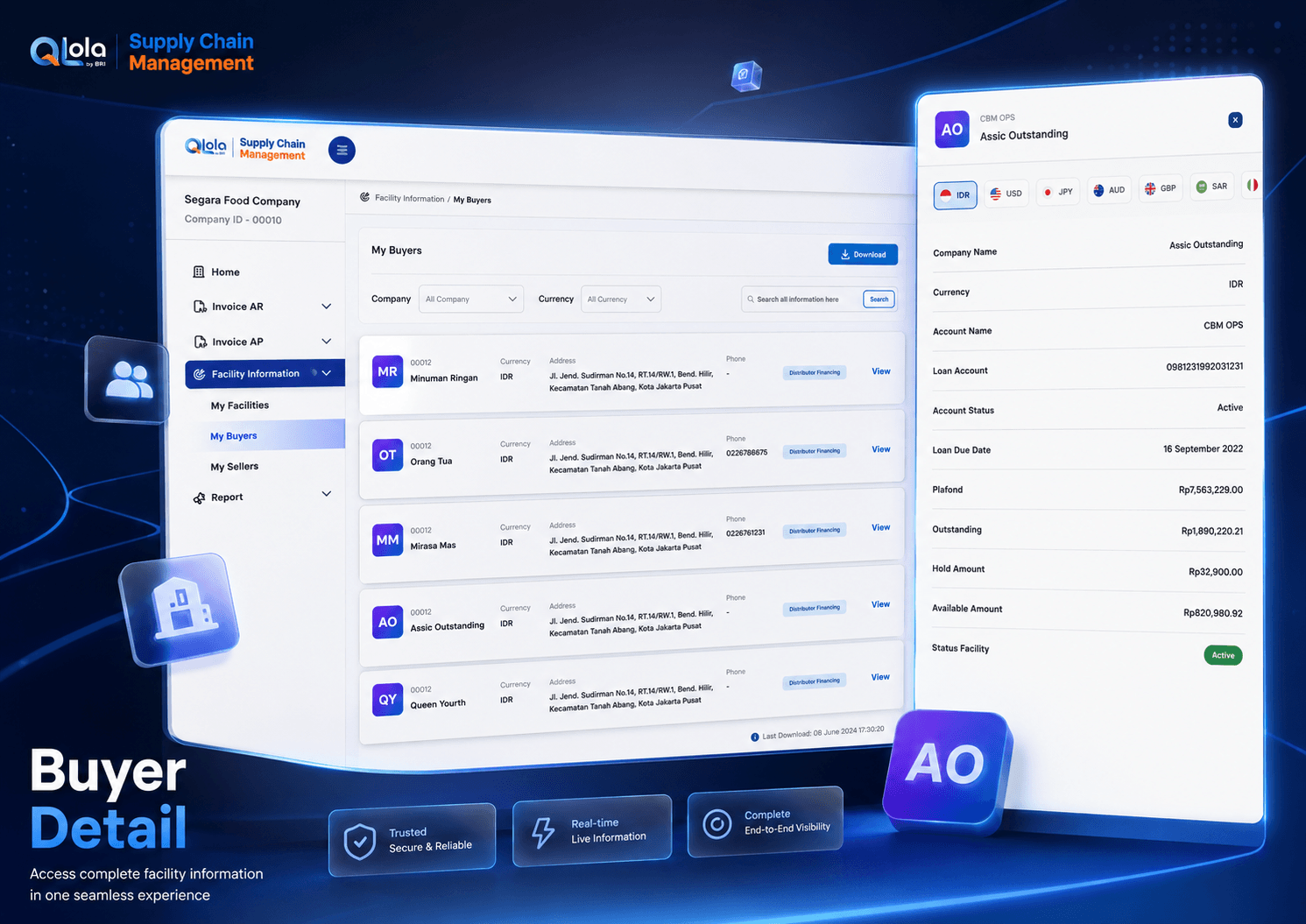
Task: Click the MR avatar for Minuman Ringan
Action: point(387,371)
